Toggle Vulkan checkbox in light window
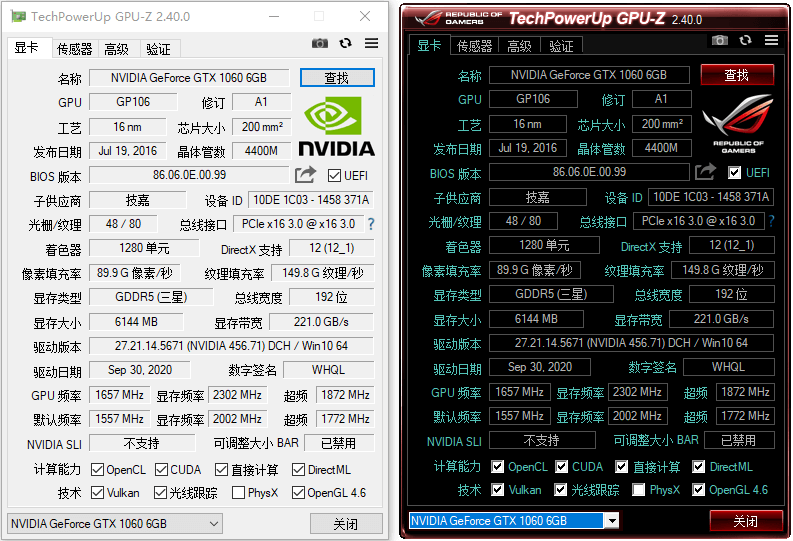 tap(97, 492)
